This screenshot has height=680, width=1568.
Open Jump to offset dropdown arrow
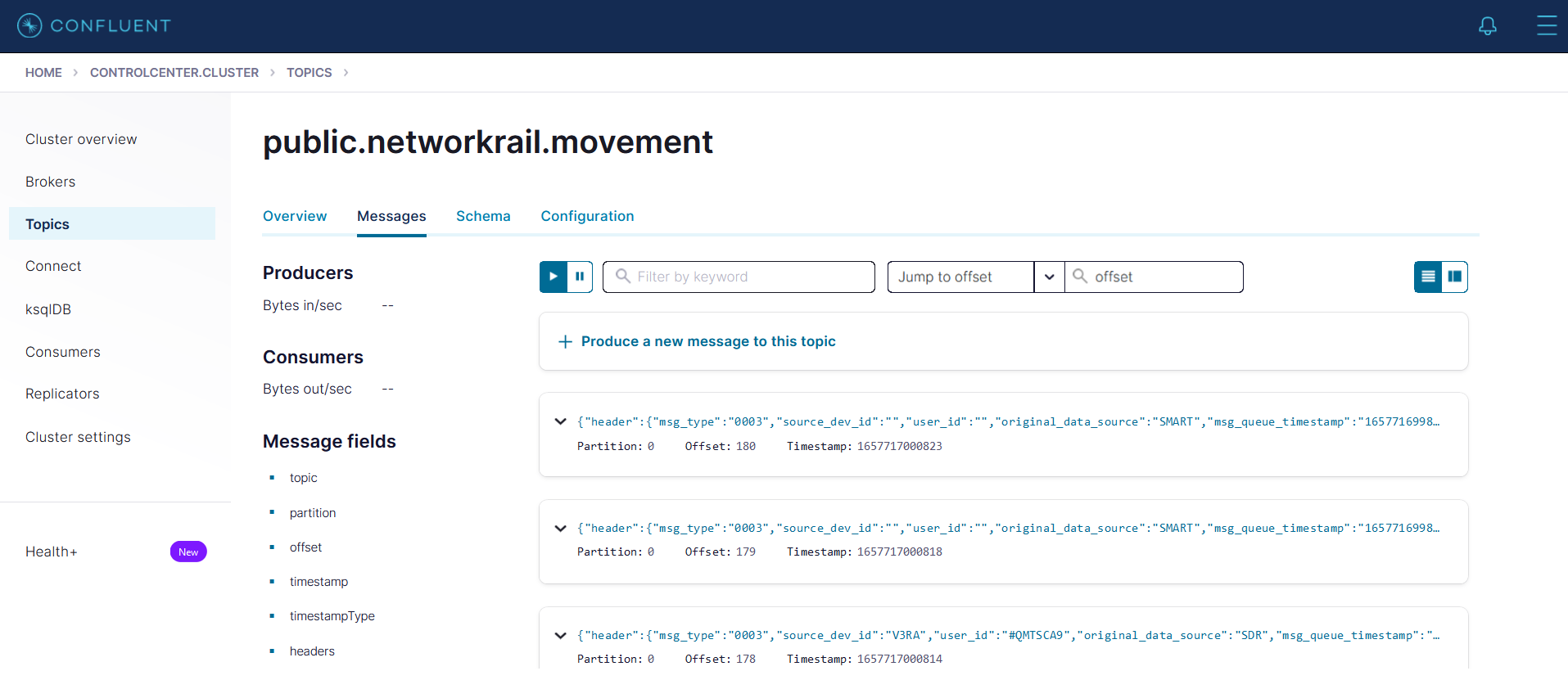(x=1049, y=277)
